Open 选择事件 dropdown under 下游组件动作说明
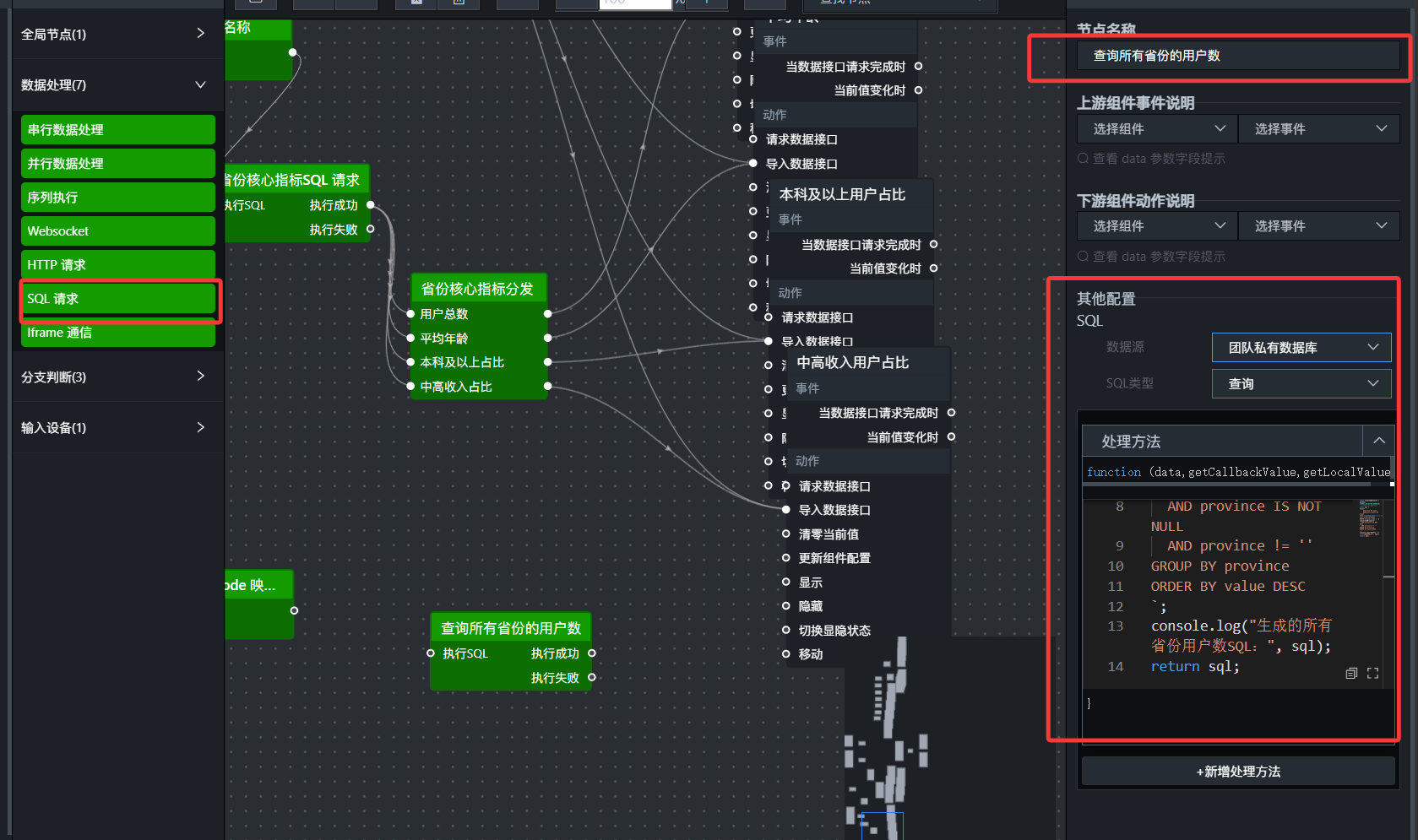 coord(1319,225)
